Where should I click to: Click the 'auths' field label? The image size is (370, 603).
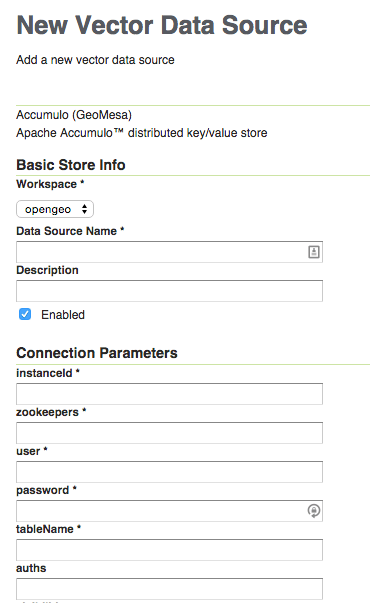31,568
